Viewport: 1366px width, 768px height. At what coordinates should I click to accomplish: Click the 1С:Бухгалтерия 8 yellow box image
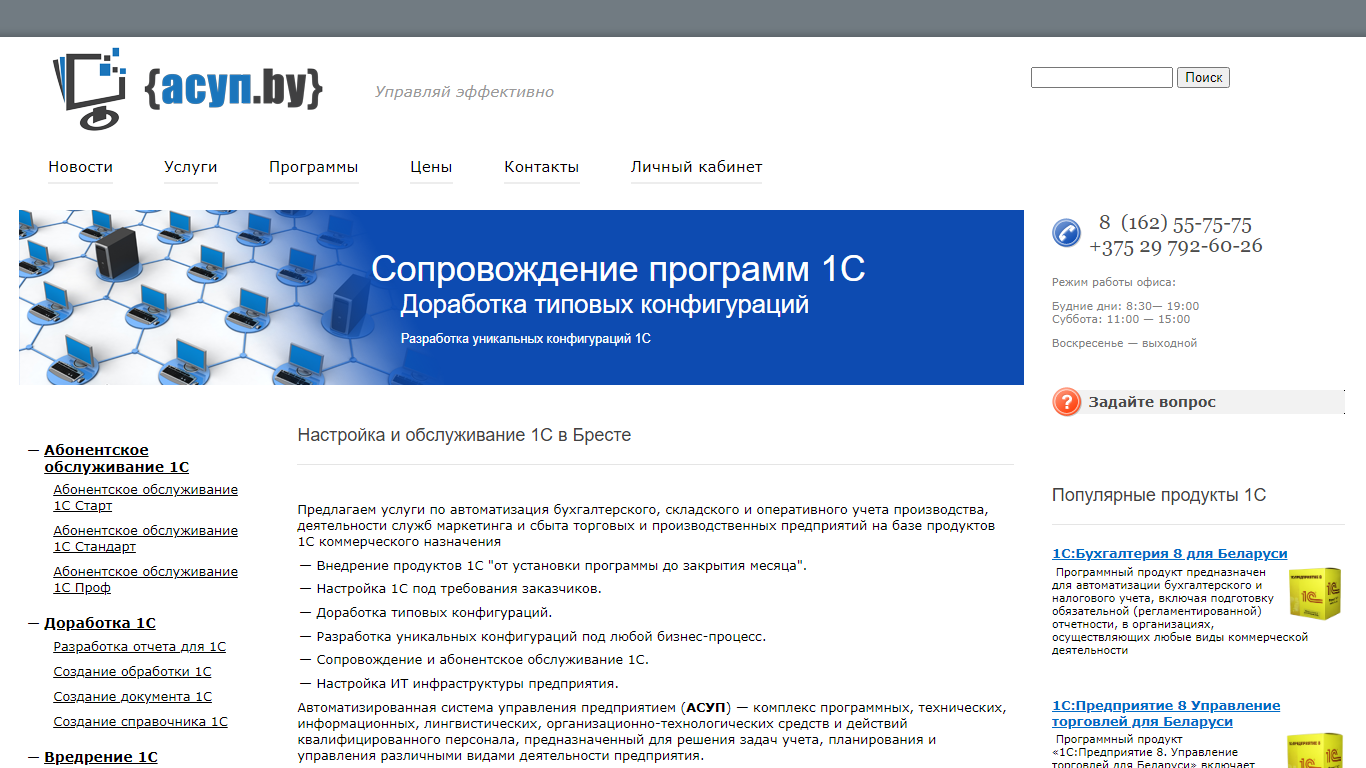click(x=1314, y=593)
